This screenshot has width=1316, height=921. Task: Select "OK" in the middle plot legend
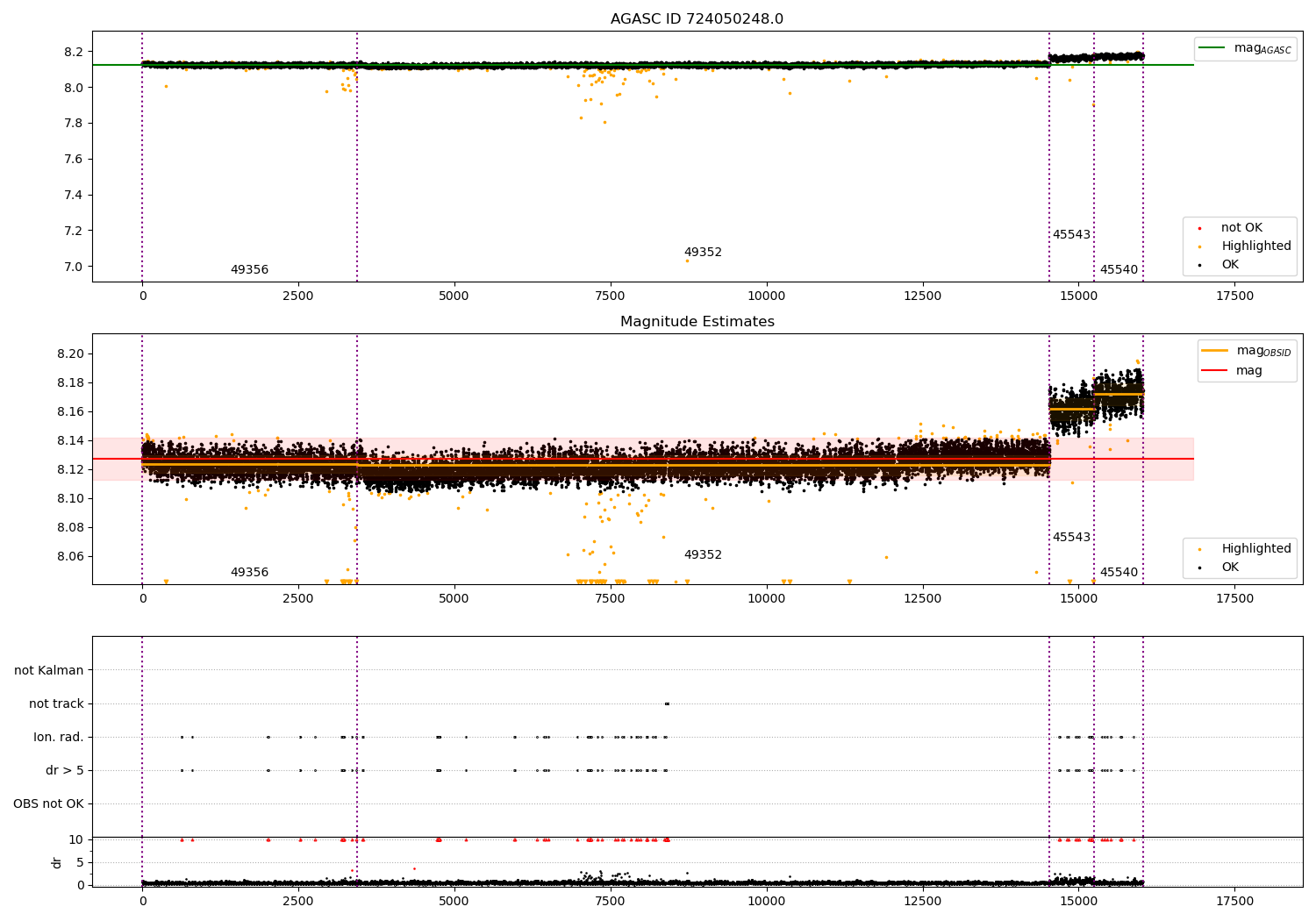1230,568
